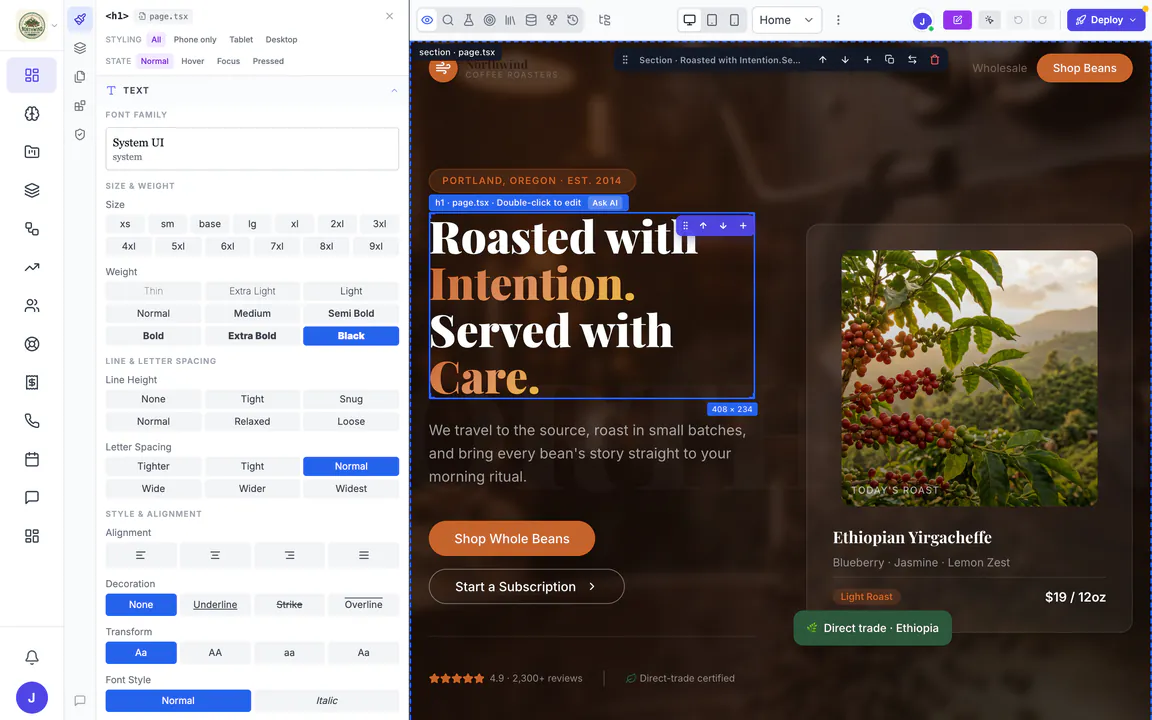The height and width of the screenshot is (720, 1152).
Task: Open the lifebuoy support icon
Action: click(32, 344)
